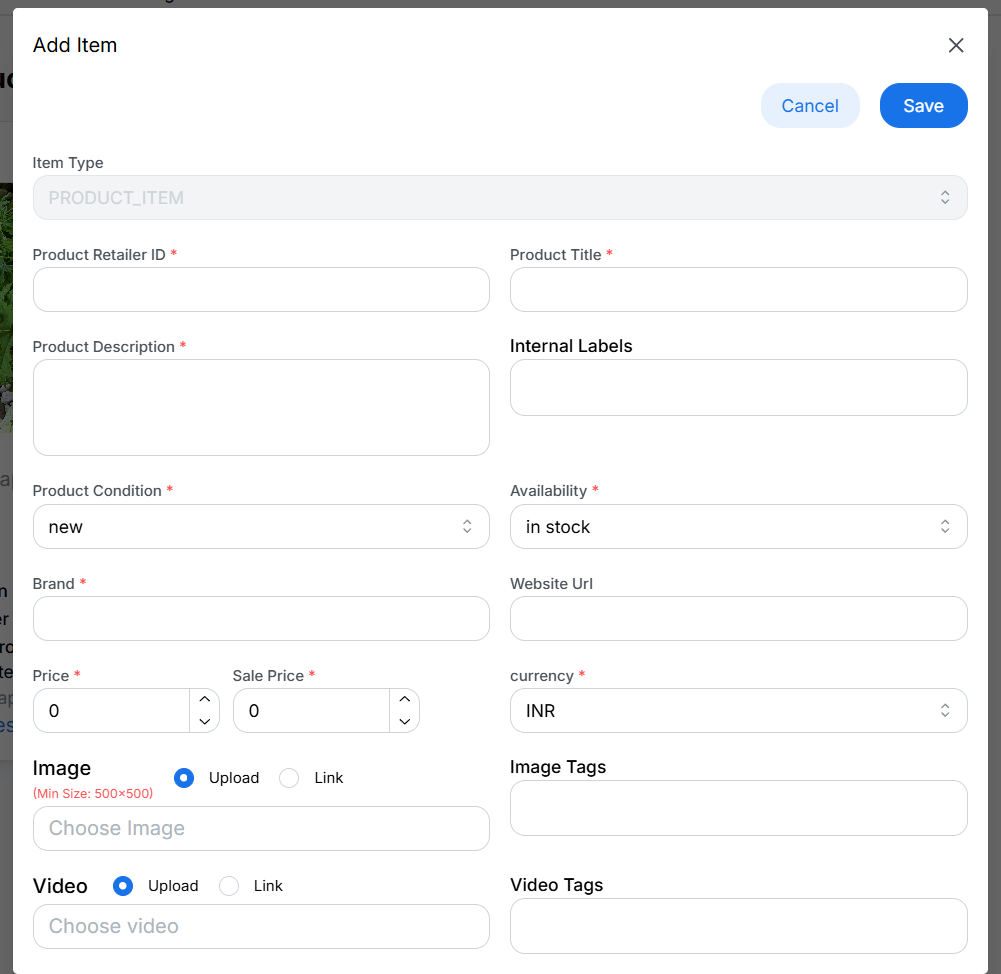Click inside the Brand field
Viewport: 1001px width, 974px height.
(260, 618)
